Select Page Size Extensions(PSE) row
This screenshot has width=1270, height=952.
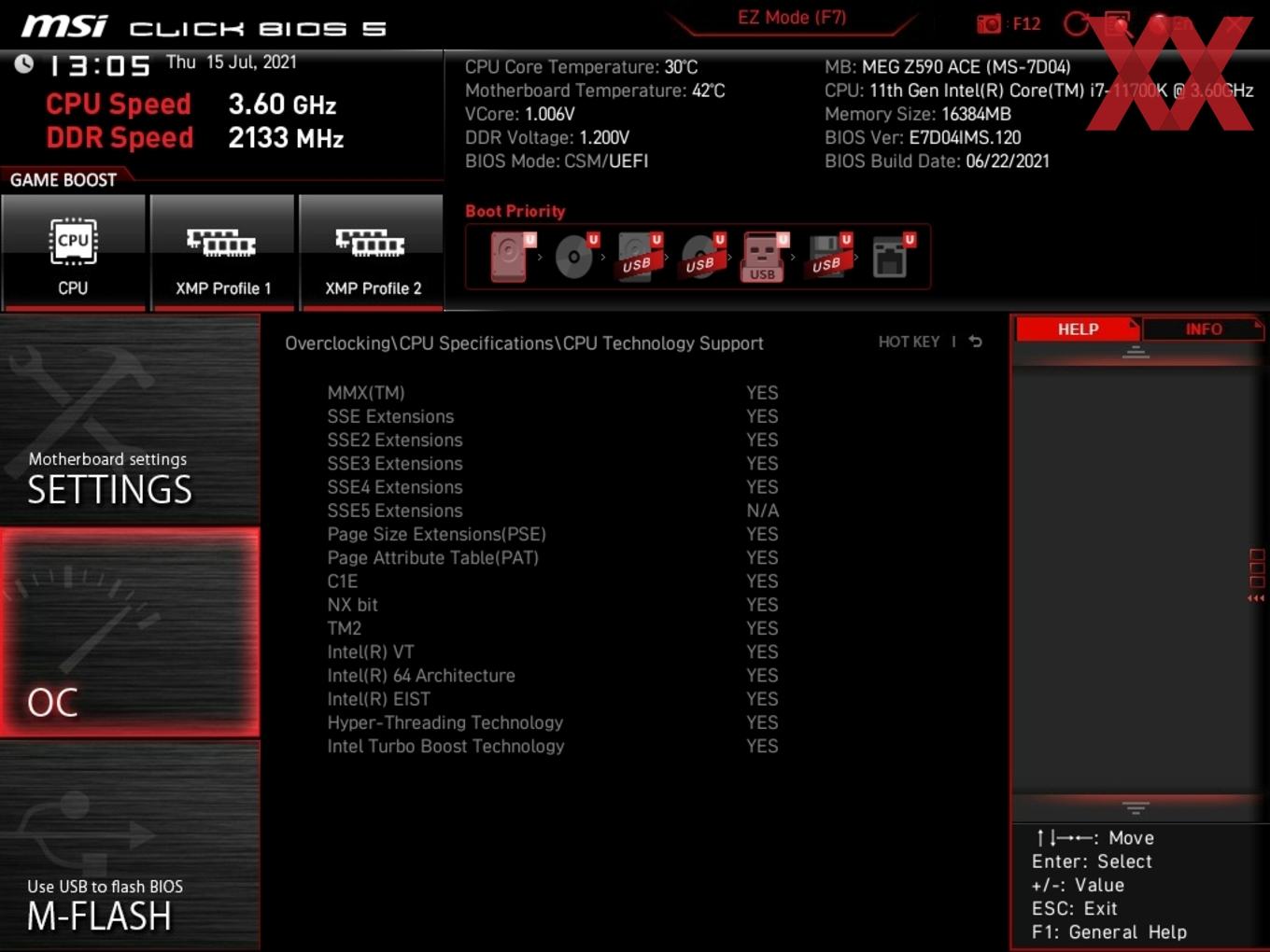(553, 534)
